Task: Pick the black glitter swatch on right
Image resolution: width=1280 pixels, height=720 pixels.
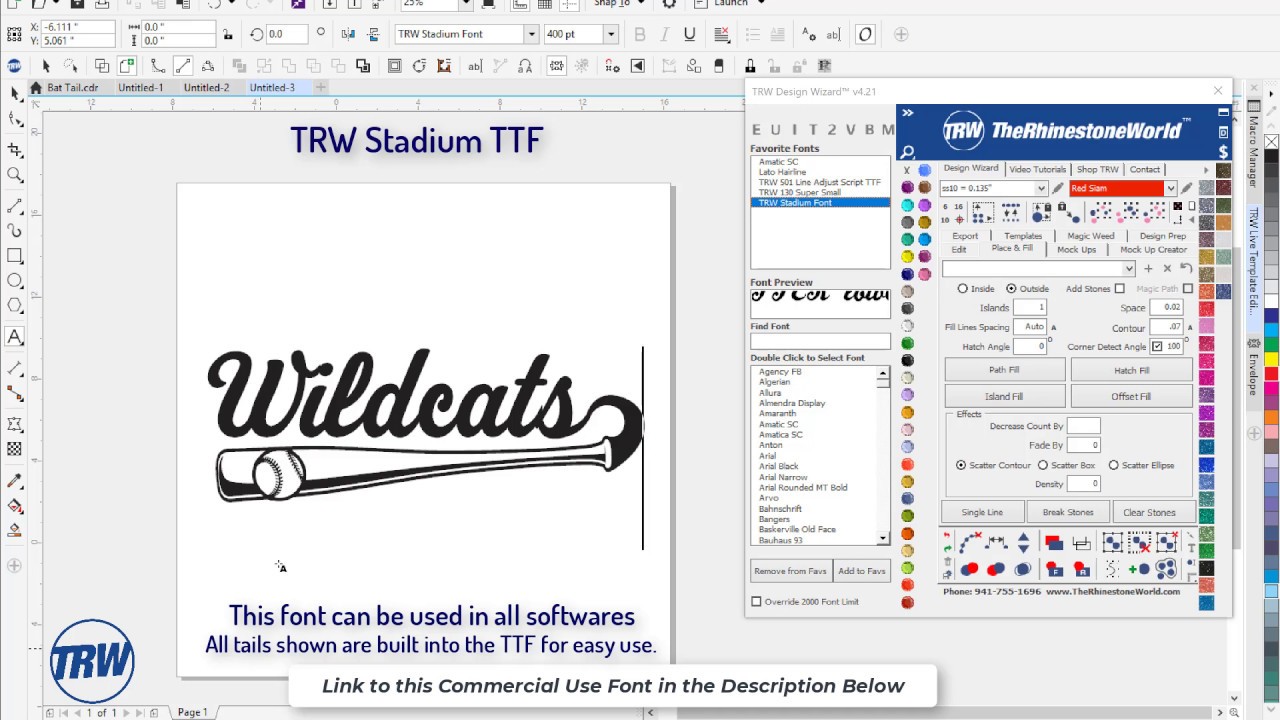Action: point(1207,568)
